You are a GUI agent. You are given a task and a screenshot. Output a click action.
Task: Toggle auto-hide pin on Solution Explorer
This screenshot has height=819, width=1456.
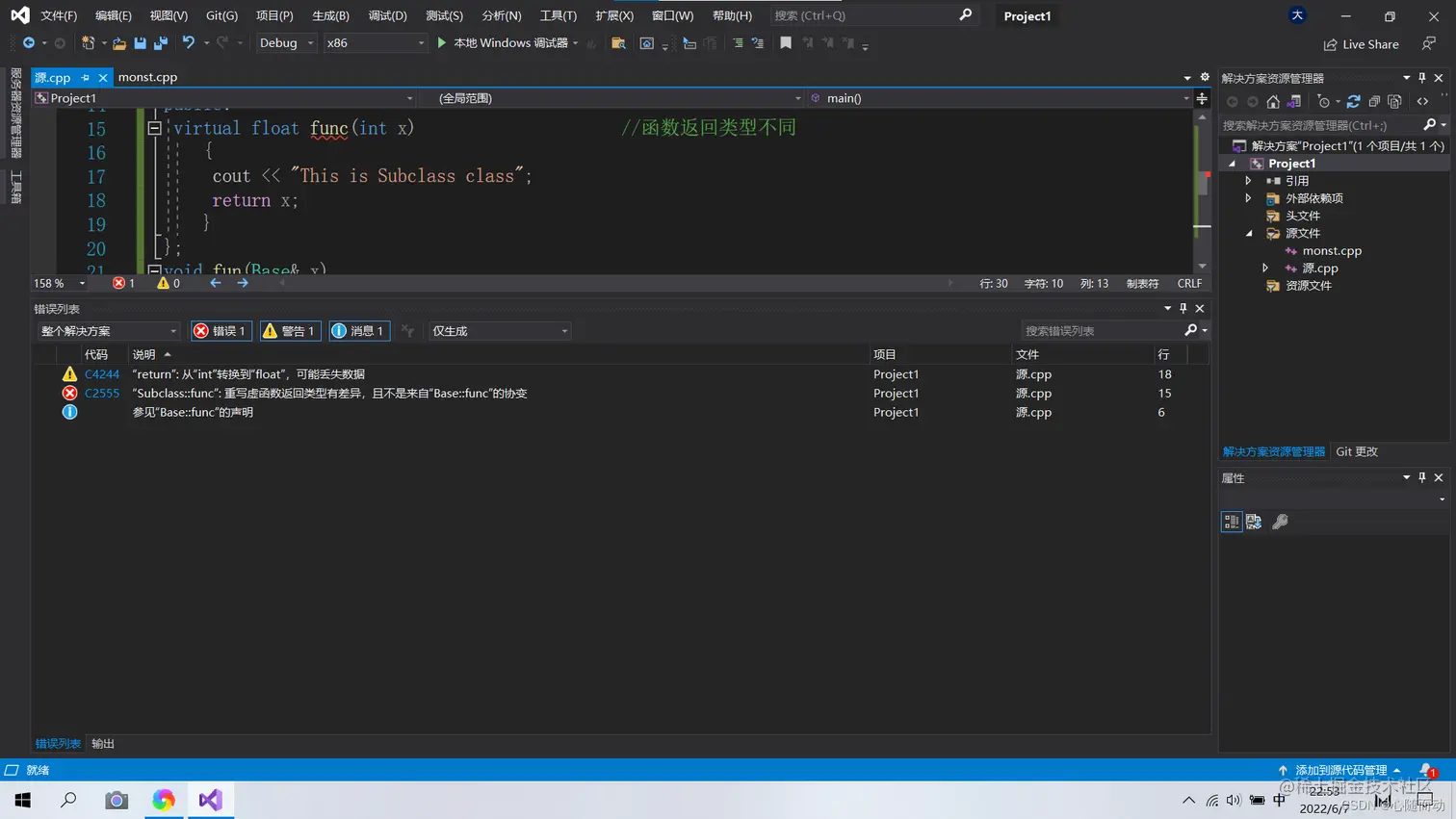pyautogui.click(x=1422, y=78)
